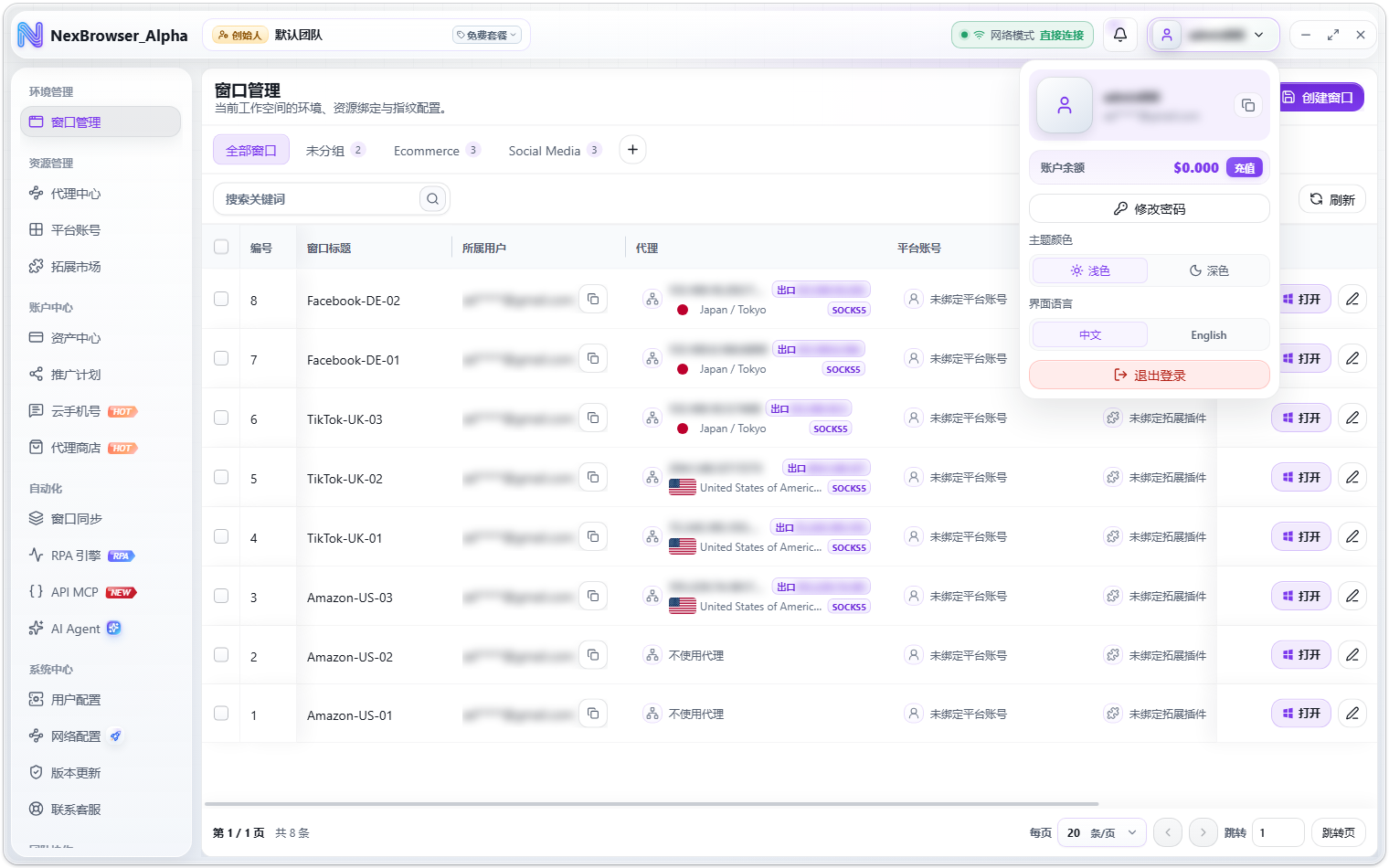Open the 免费套餐 plan dropdown
The height and width of the screenshot is (868, 1389).
pyautogui.click(x=487, y=35)
